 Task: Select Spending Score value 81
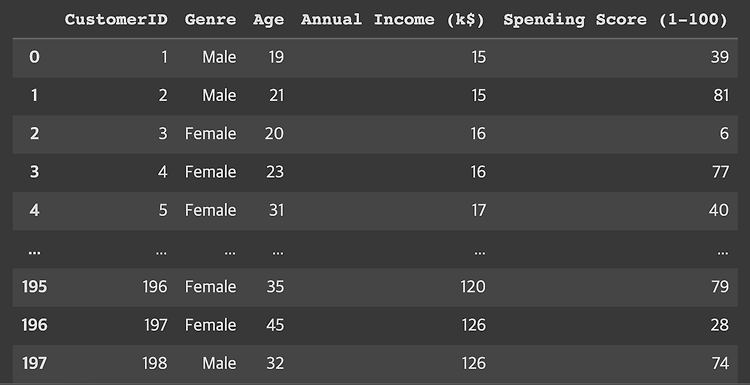pos(720,96)
